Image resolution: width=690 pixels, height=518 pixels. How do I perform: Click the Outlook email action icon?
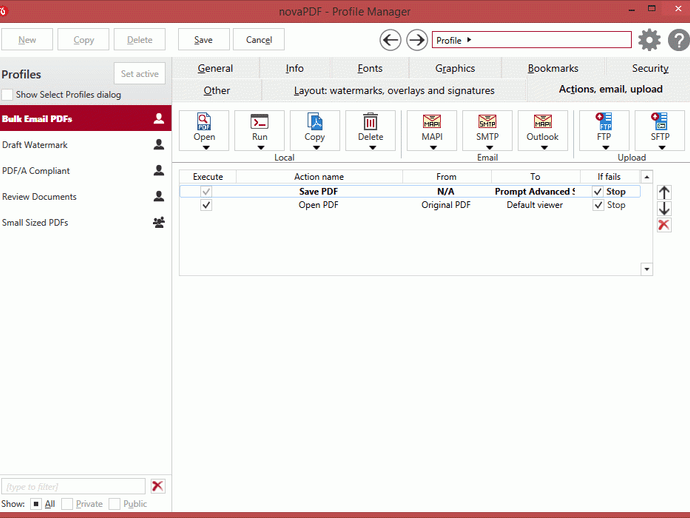pos(543,121)
